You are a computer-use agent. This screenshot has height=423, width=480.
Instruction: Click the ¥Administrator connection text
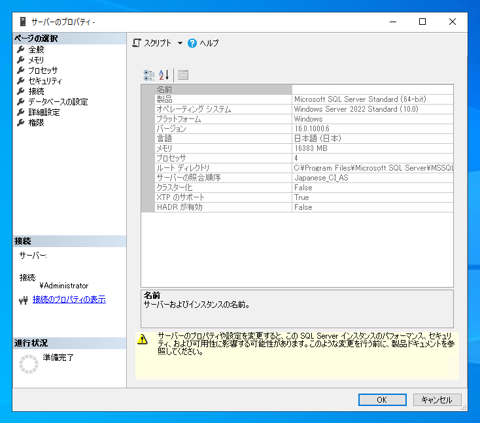pos(64,286)
